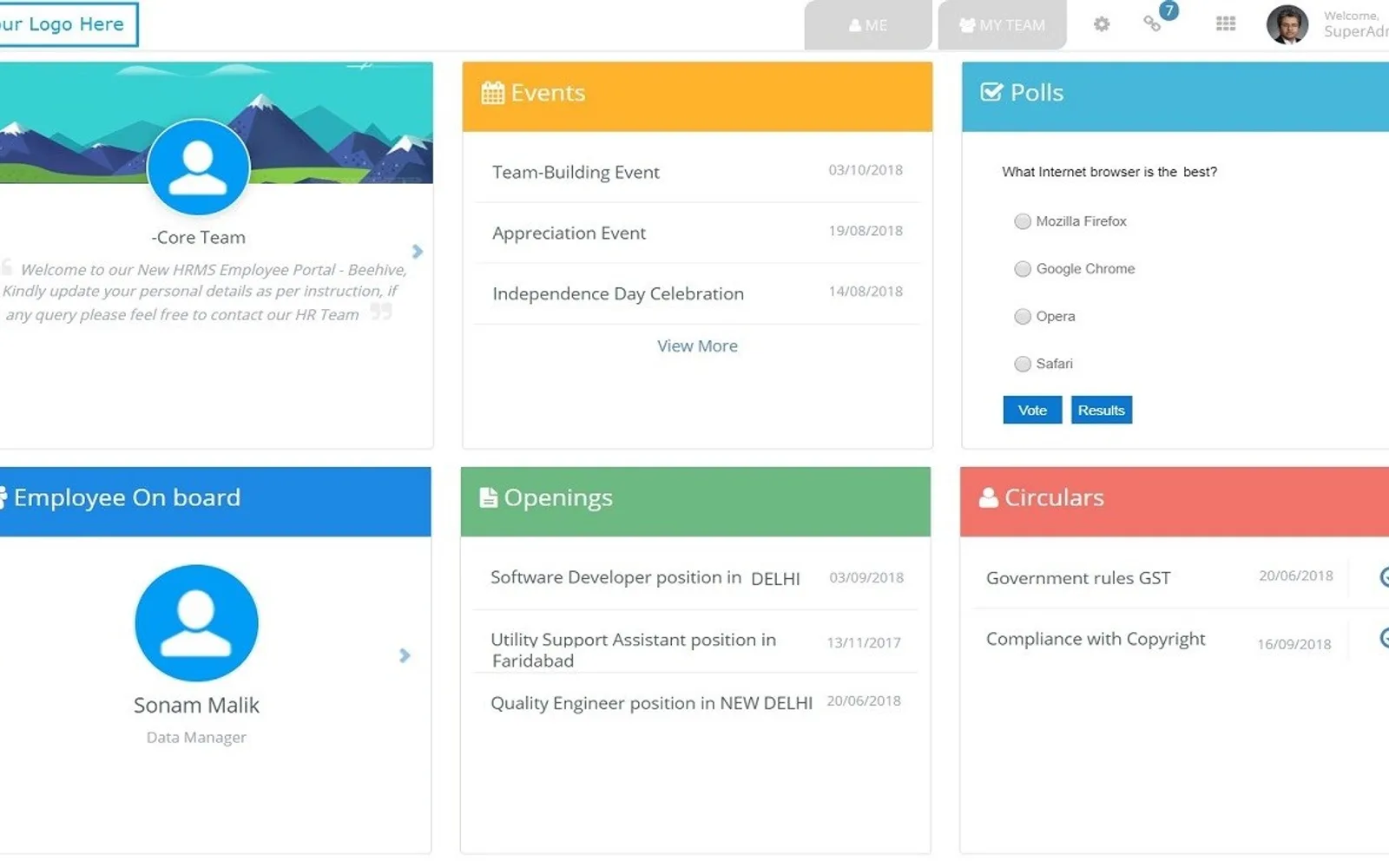Image resolution: width=1389 pixels, height=868 pixels.
Task: Click the Vote button
Action: click(x=1032, y=410)
